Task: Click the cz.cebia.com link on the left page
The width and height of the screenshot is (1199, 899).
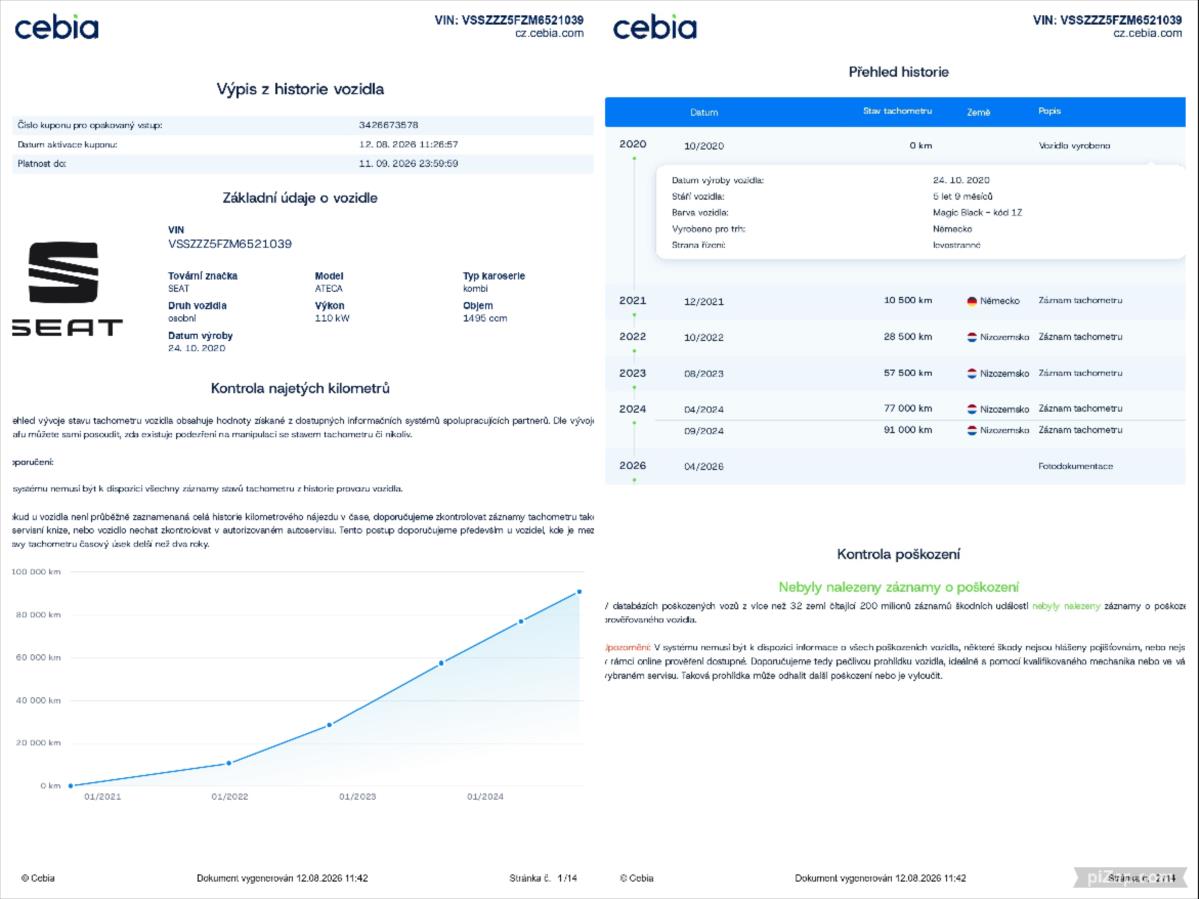Action: (549, 34)
